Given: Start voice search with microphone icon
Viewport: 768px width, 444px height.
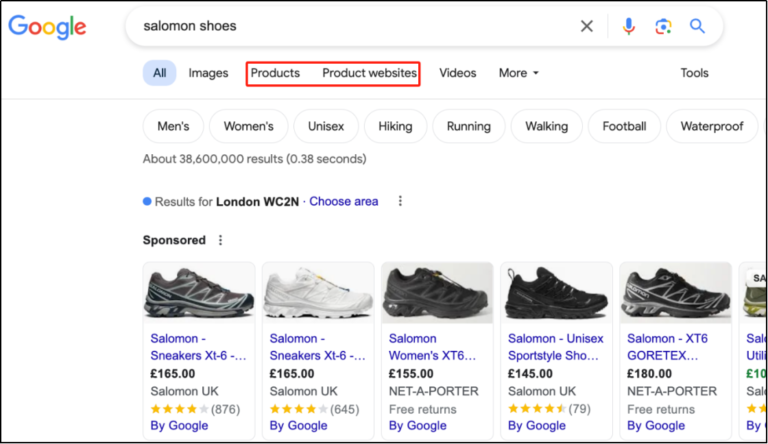Looking at the screenshot, I should (629, 26).
